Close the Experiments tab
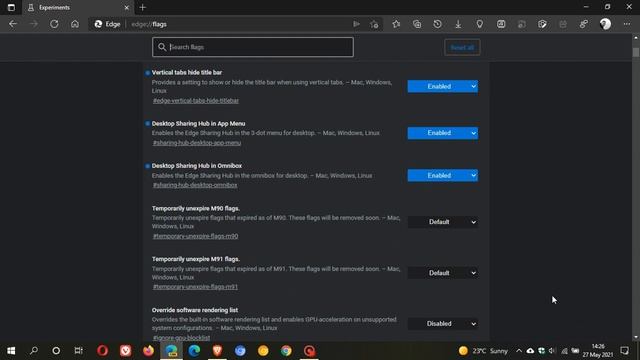This screenshot has width=640, height=360. (x=127, y=7)
